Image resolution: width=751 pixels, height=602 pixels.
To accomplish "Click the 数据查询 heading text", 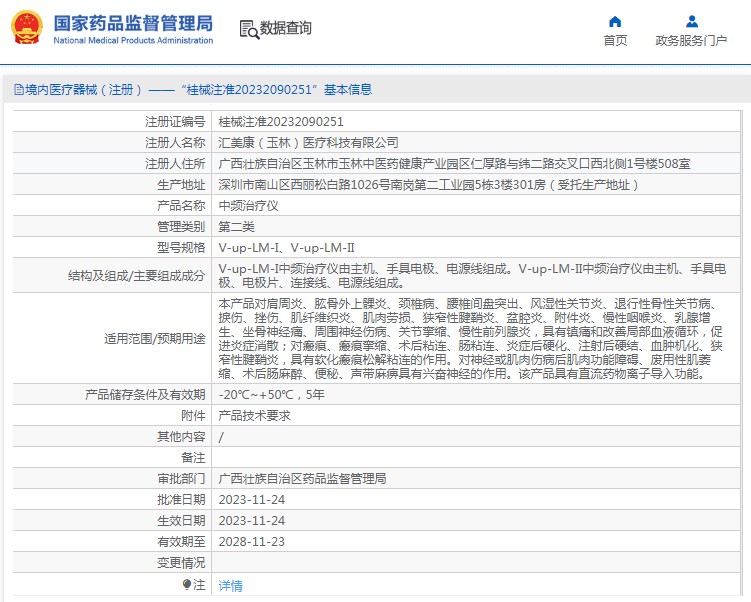I will (286, 29).
